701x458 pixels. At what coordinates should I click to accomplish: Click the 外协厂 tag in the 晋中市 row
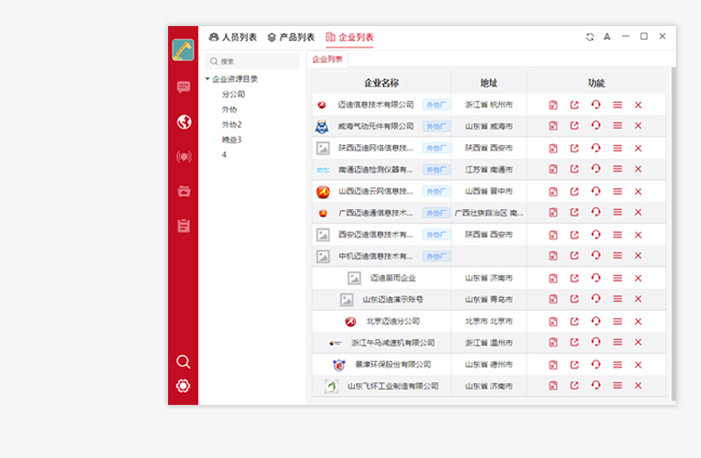click(x=436, y=191)
